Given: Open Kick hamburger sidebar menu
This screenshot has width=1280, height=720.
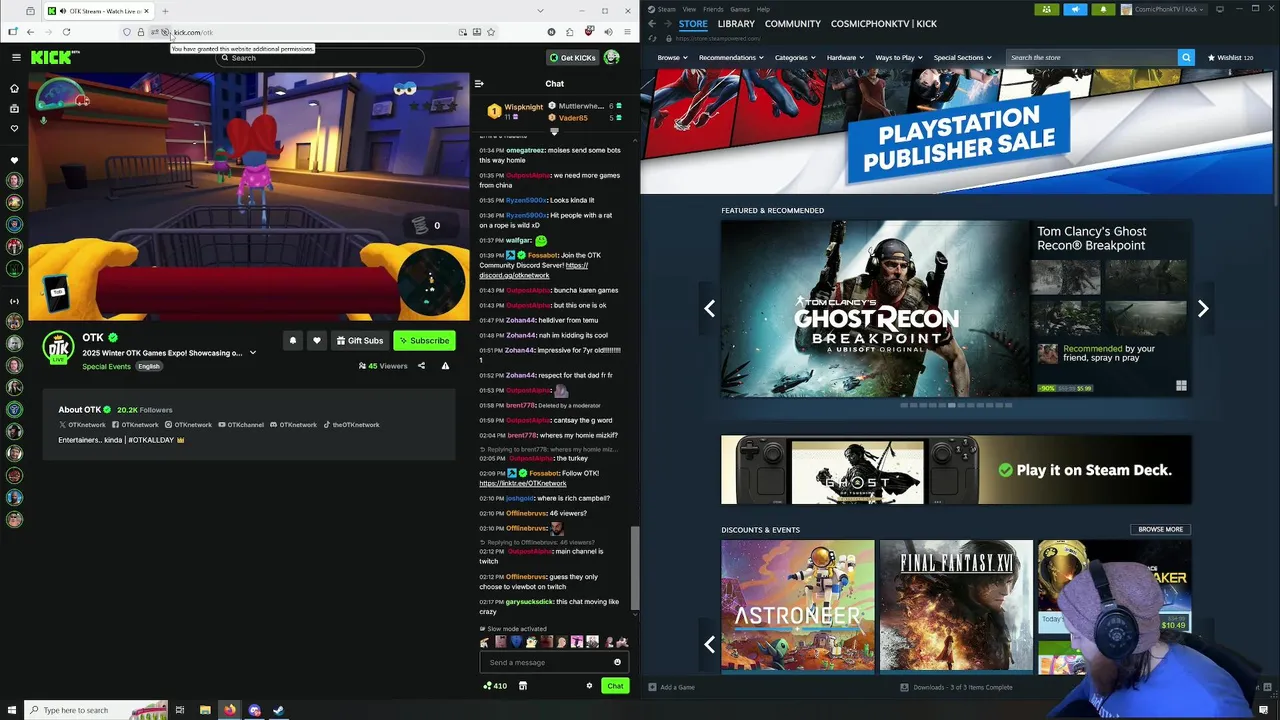Looking at the screenshot, I should tap(16, 57).
